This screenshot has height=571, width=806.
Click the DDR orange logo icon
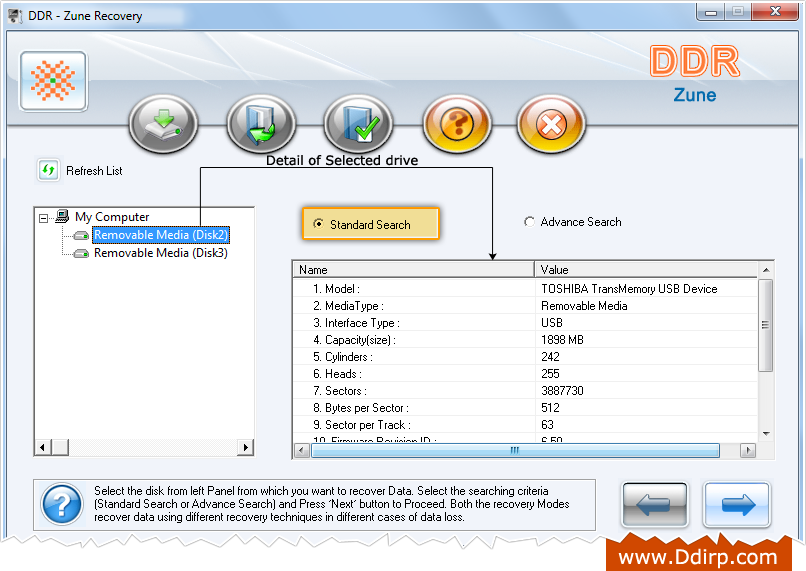point(53,81)
